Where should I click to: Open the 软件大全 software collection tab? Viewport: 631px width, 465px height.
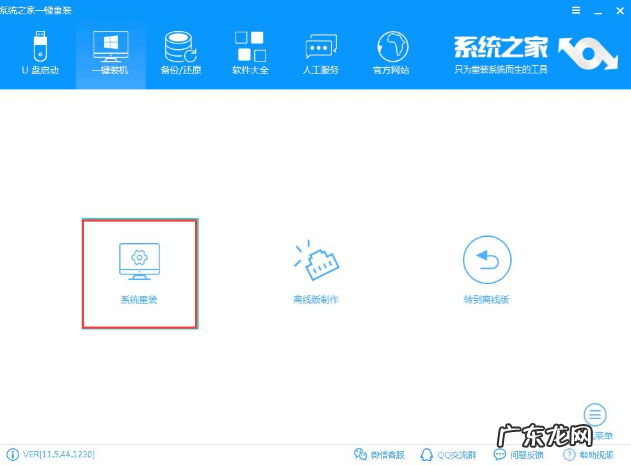pyautogui.click(x=250, y=53)
